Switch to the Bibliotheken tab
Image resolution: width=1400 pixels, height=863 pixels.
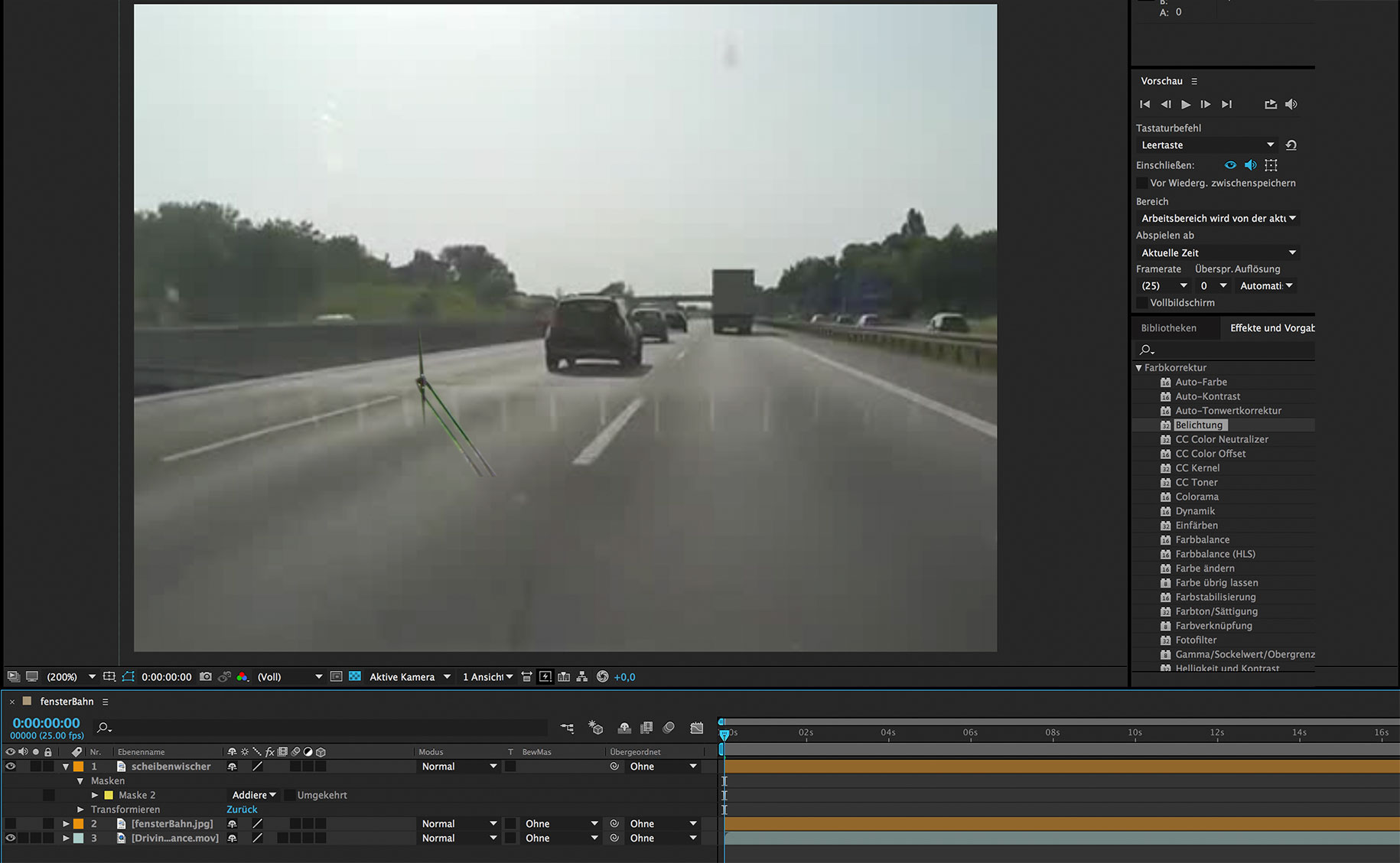(x=1168, y=328)
